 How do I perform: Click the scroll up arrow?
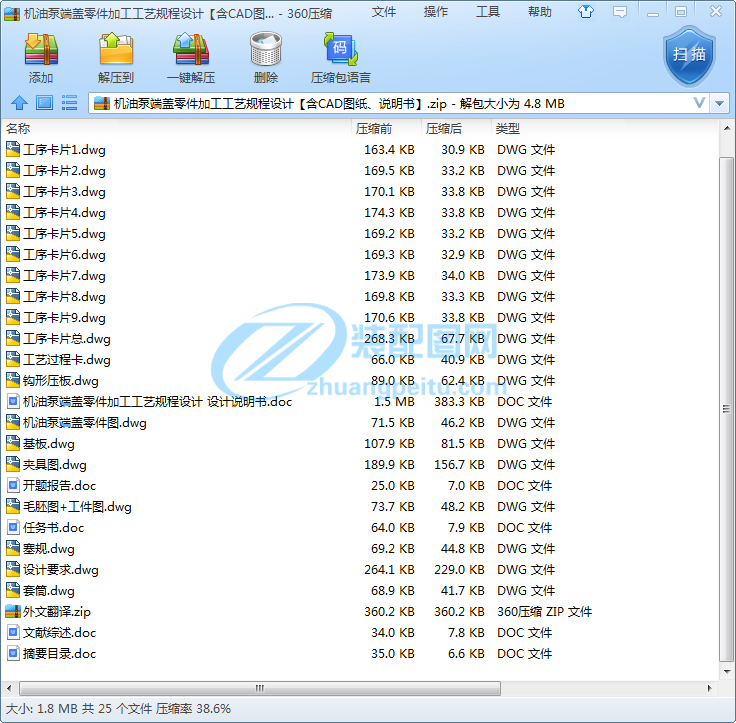pyautogui.click(x=727, y=128)
